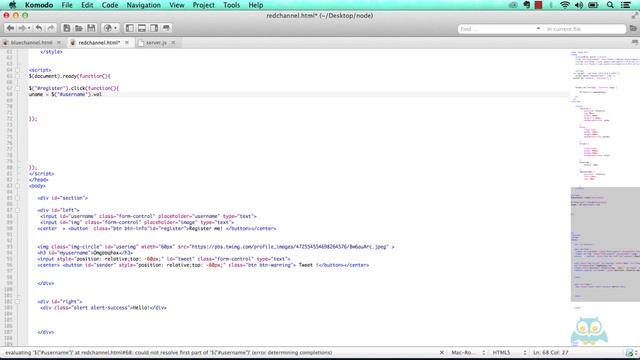The height and width of the screenshot is (360, 640).
Task: Click the minimap's highlighted viewport region
Action: 605,244
